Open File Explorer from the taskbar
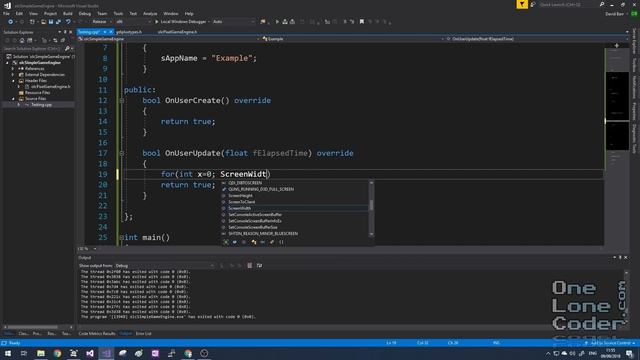Screen dimensions: 640x360 pyautogui.click(x=41, y=353)
